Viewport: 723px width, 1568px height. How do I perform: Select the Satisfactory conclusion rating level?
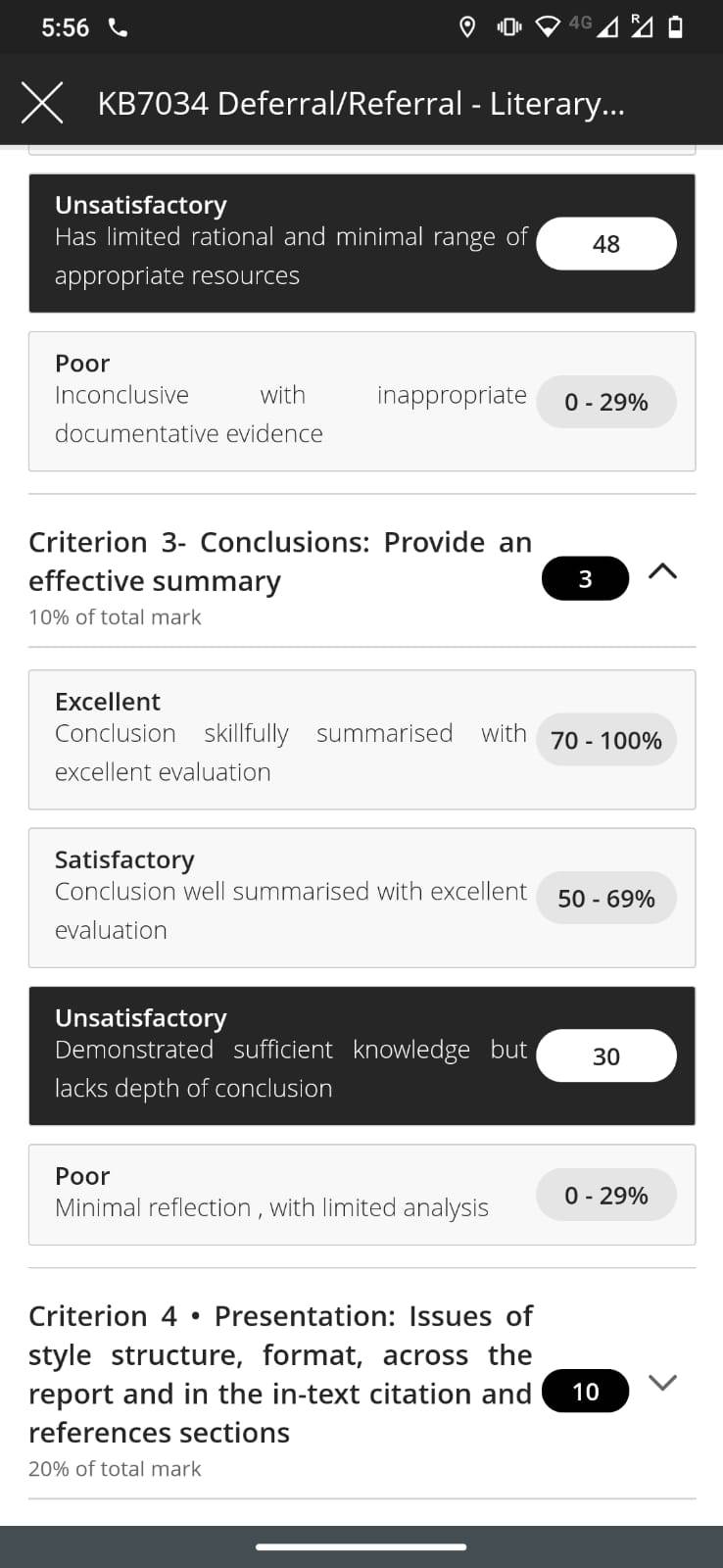point(362,898)
